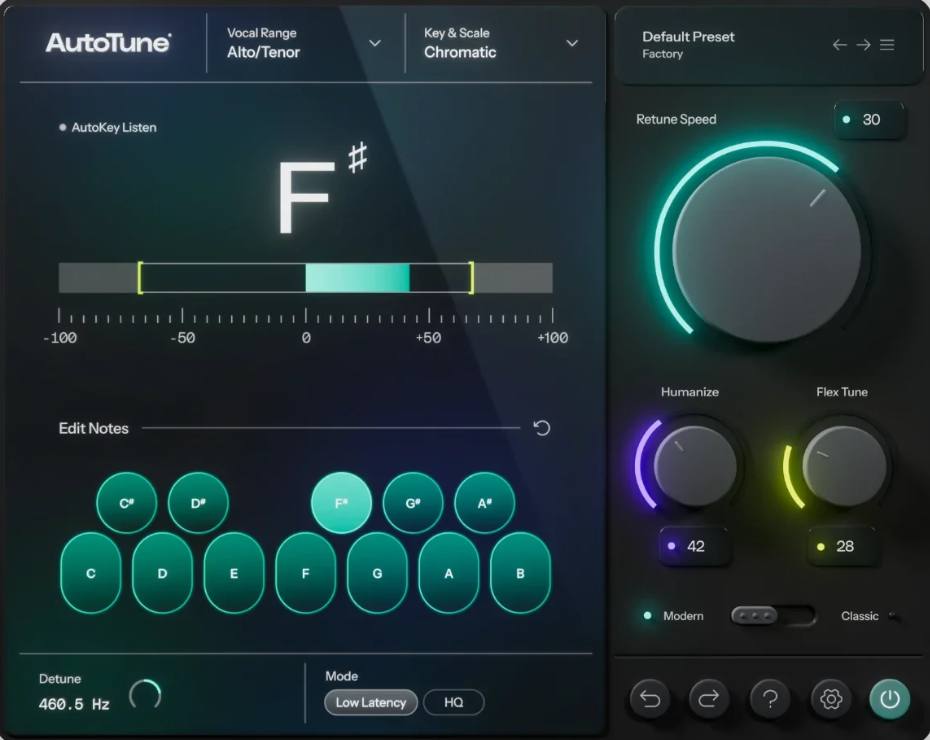Click the undo button

(650, 699)
